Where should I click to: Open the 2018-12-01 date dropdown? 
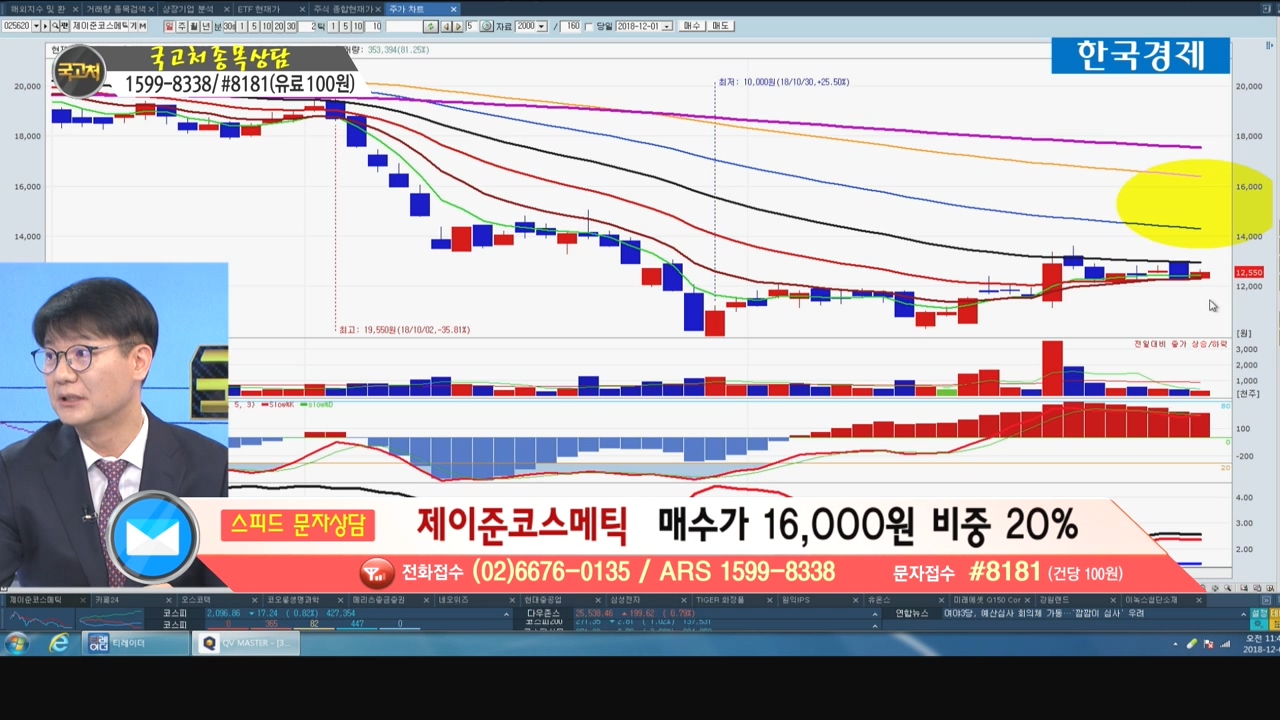(667, 26)
